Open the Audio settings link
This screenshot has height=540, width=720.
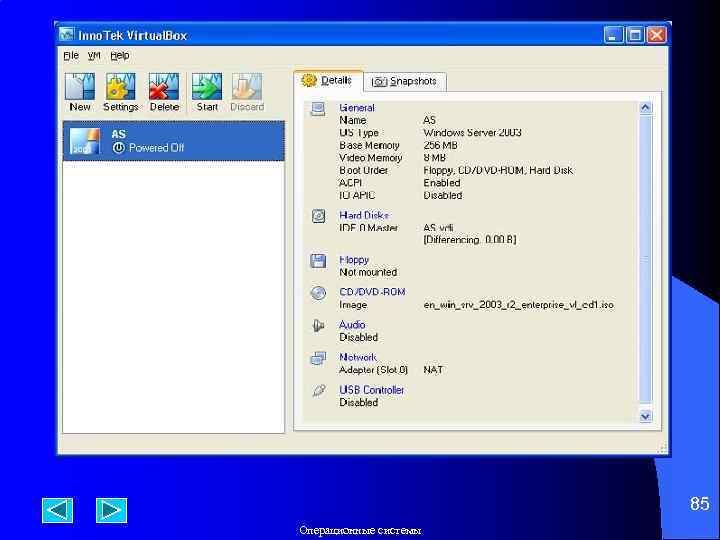(x=352, y=325)
